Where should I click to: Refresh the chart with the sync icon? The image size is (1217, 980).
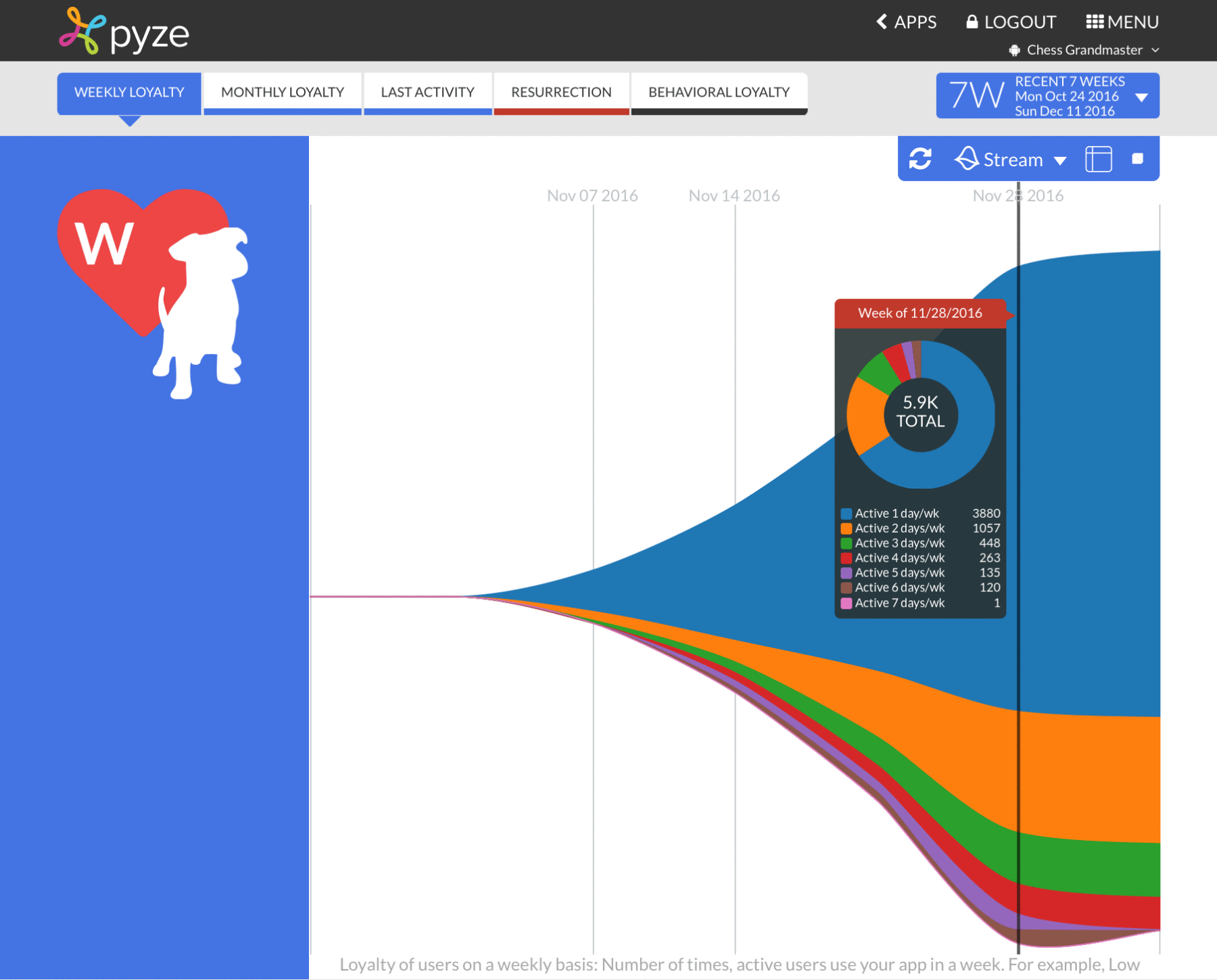(x=920, y=159)
